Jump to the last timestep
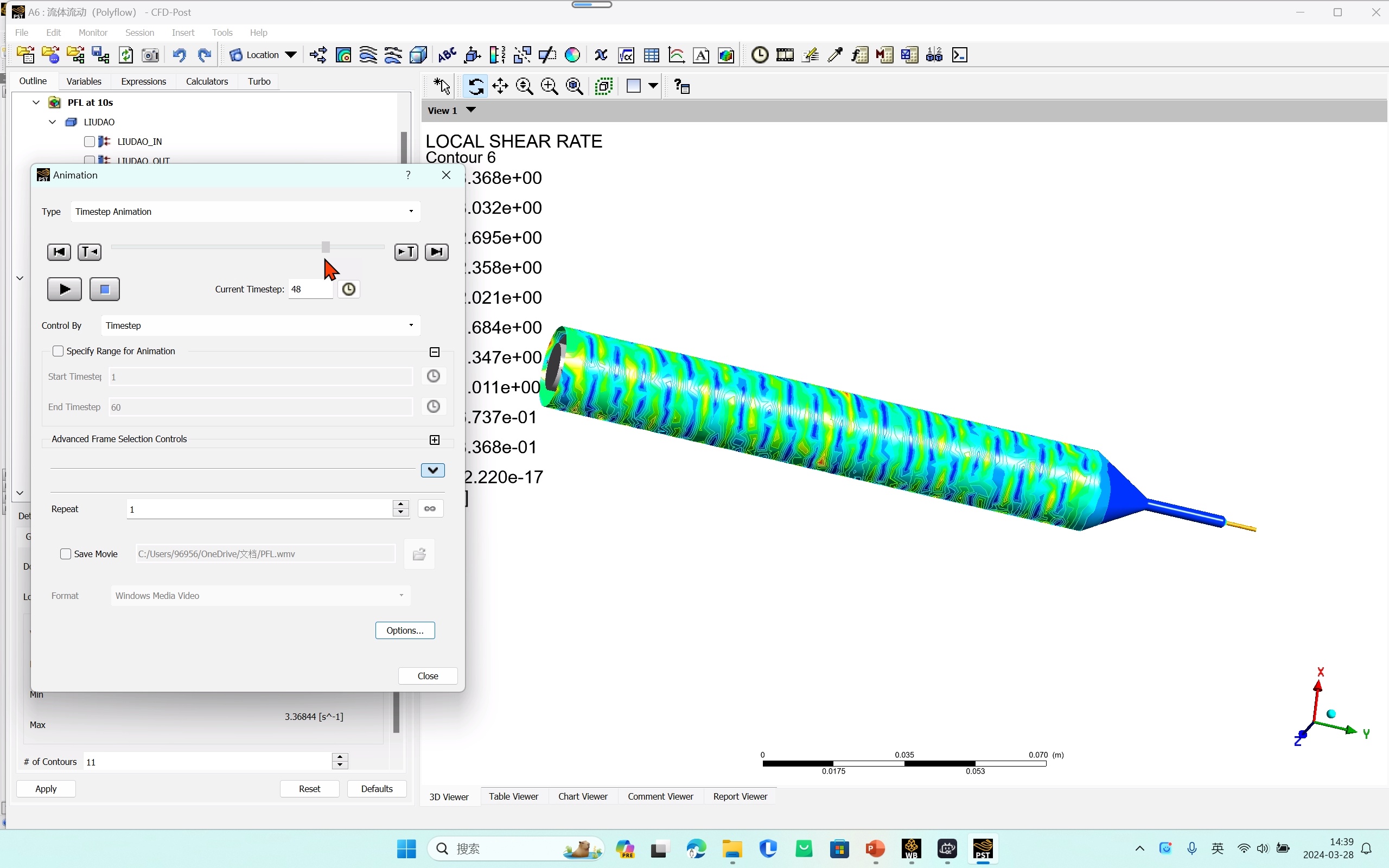This screenshot has height=868, width=1389. tap(436, 252)
